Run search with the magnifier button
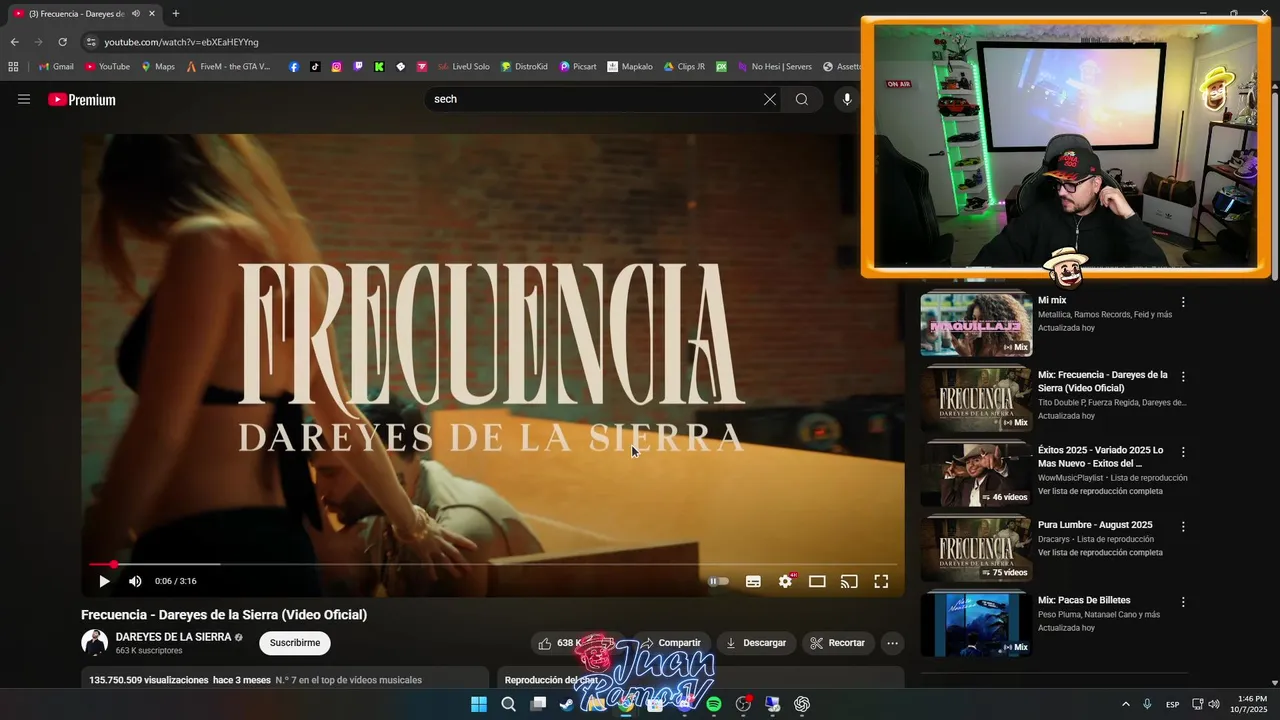Viewport: 1280px width, 720px height. [x=802, y=99]
